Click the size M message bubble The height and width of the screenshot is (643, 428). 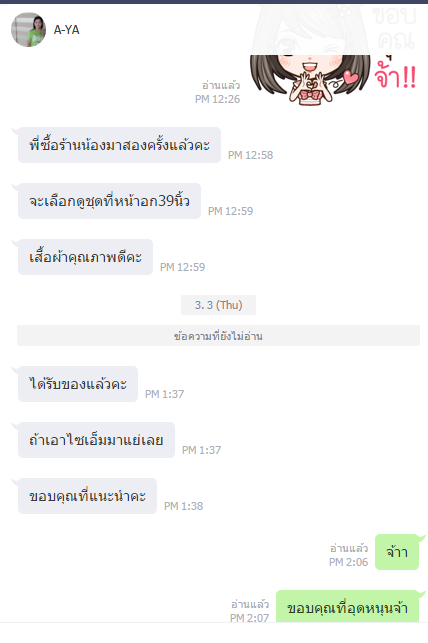pyautogui.click(x=96, y=440)
